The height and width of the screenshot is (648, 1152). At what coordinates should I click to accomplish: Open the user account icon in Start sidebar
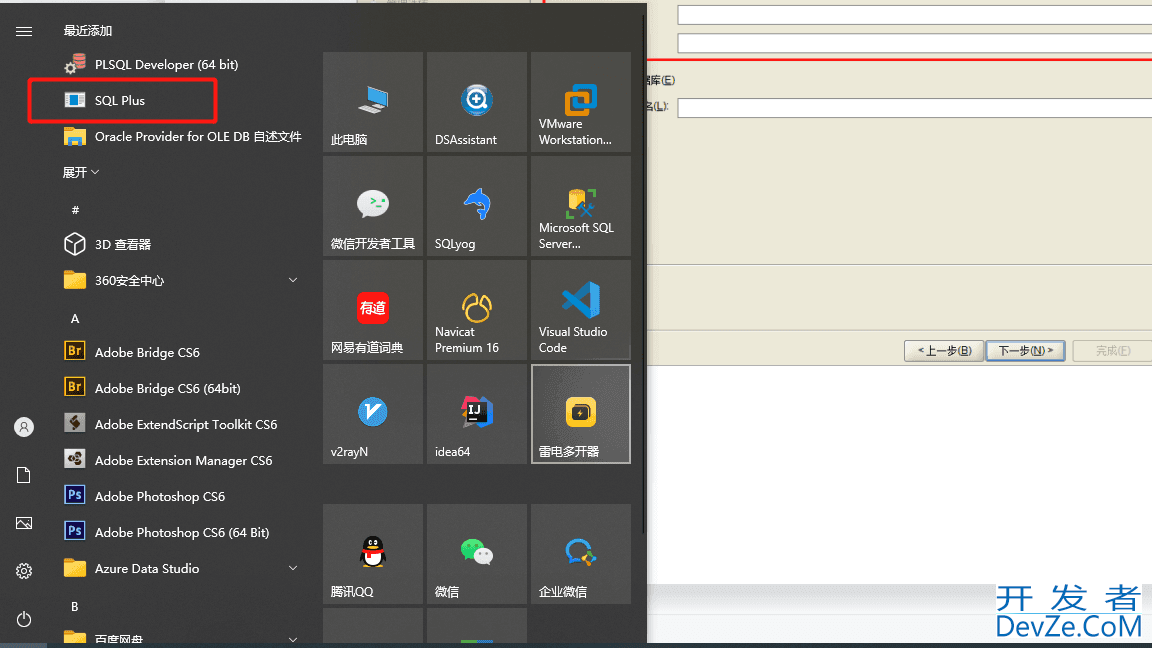[24, 427]
